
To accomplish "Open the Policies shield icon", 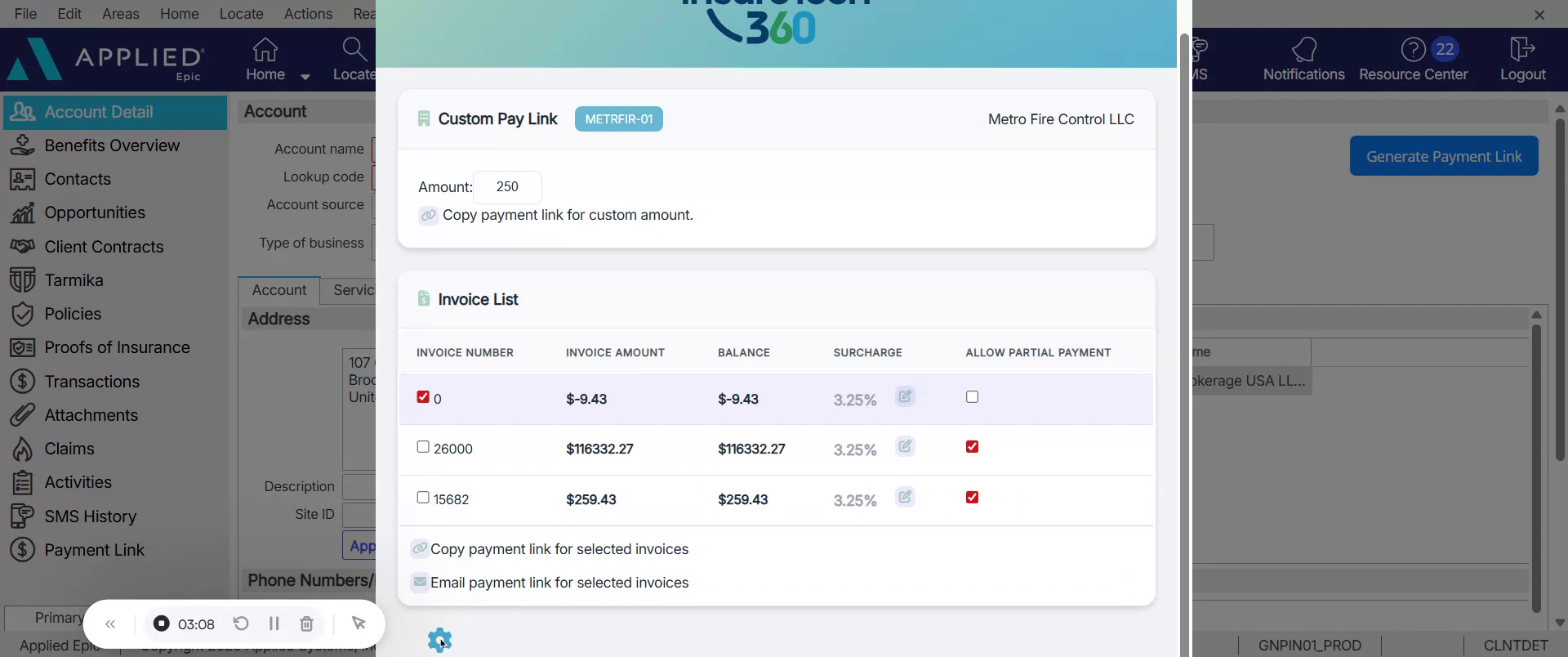I will pos(22,314).
